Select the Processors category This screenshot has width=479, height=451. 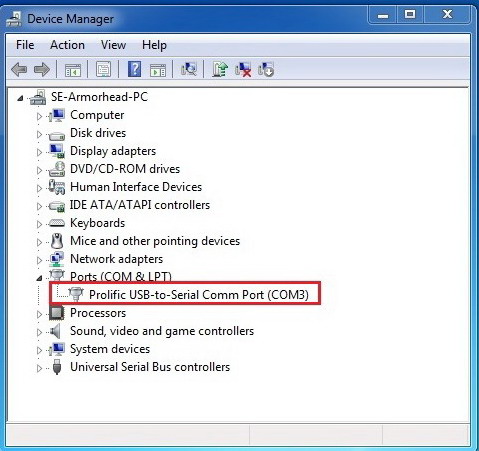coord(98,313)
